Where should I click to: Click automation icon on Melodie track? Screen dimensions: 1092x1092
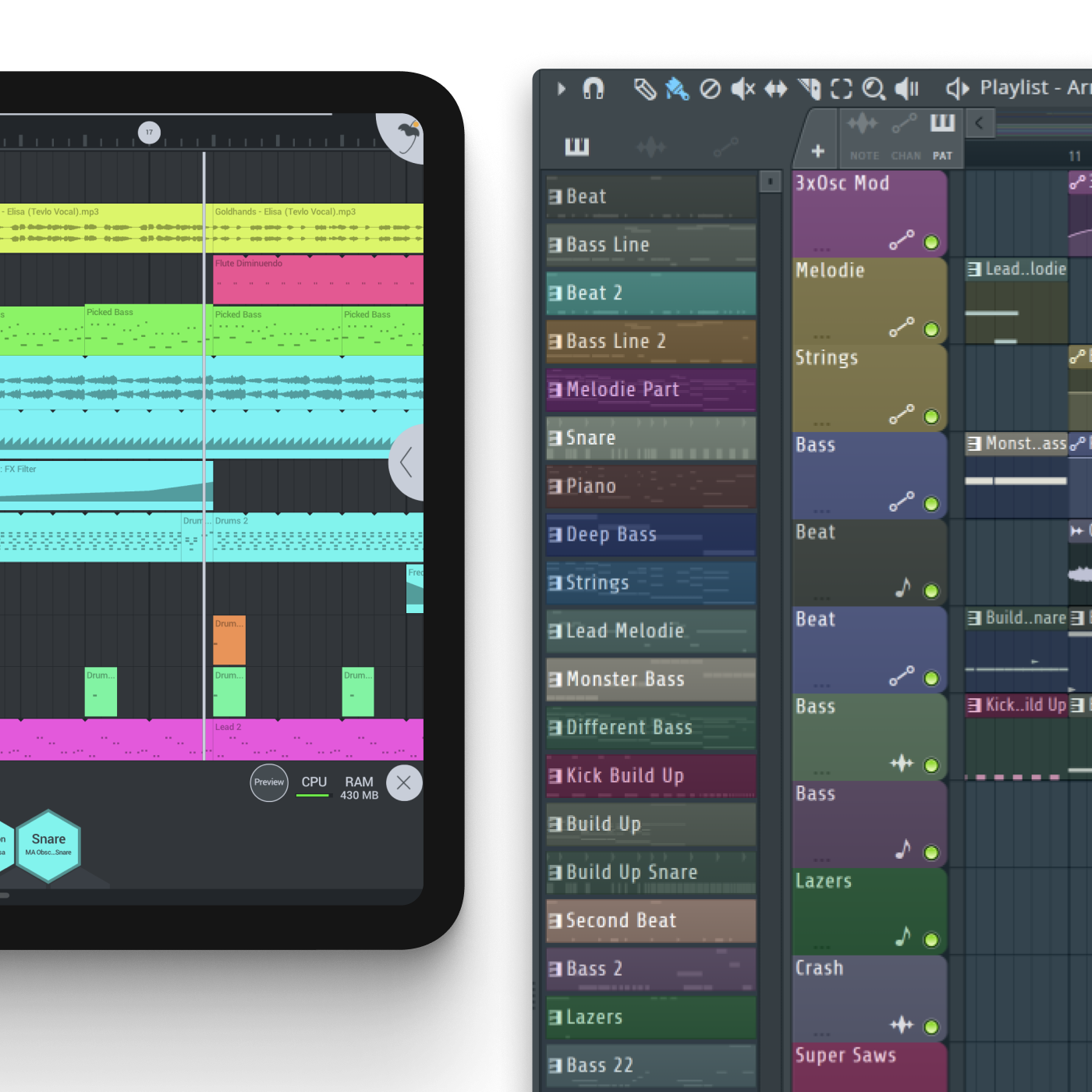pyautogui.click(x=902, y=328)
